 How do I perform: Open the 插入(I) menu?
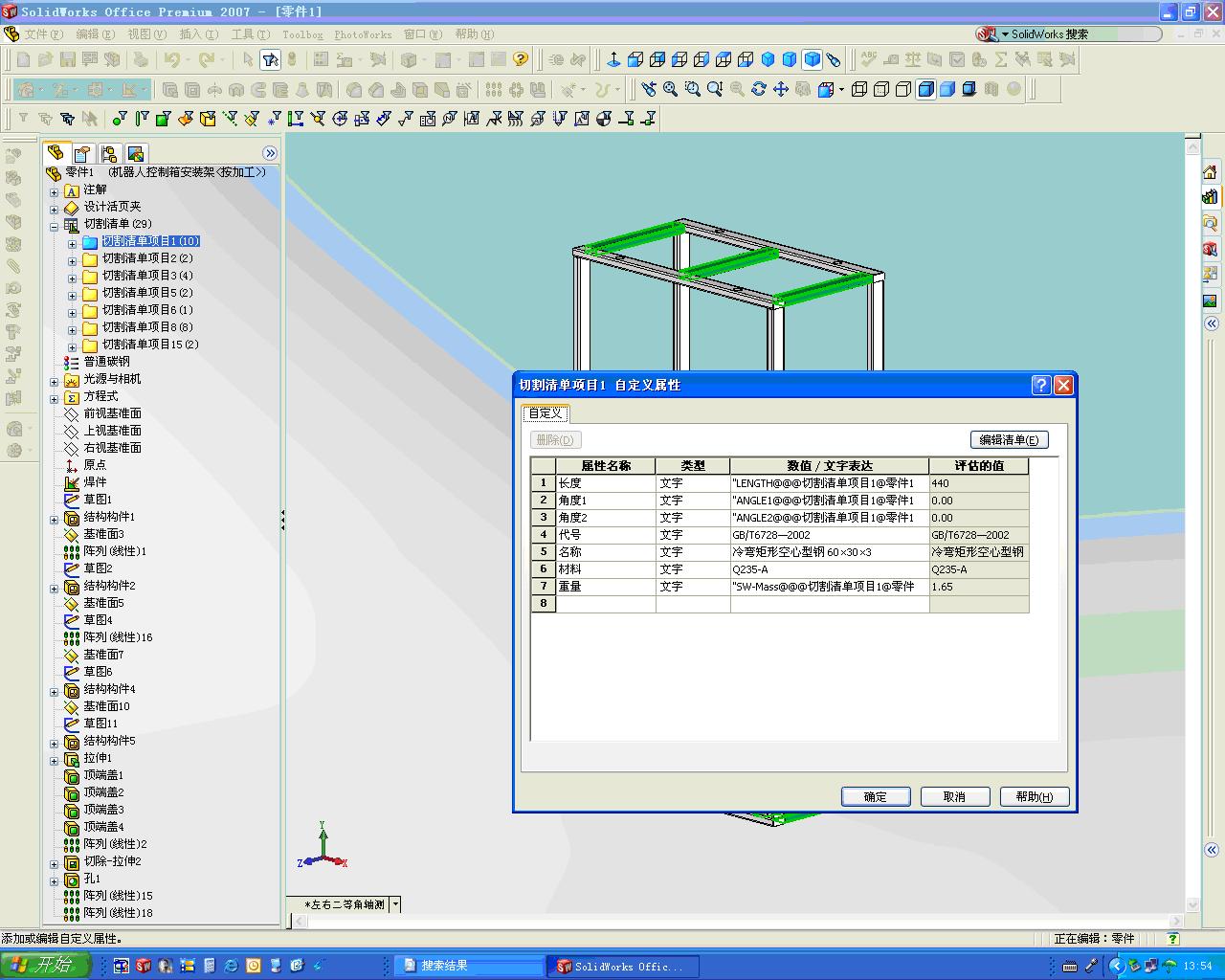tap(199, 34)
